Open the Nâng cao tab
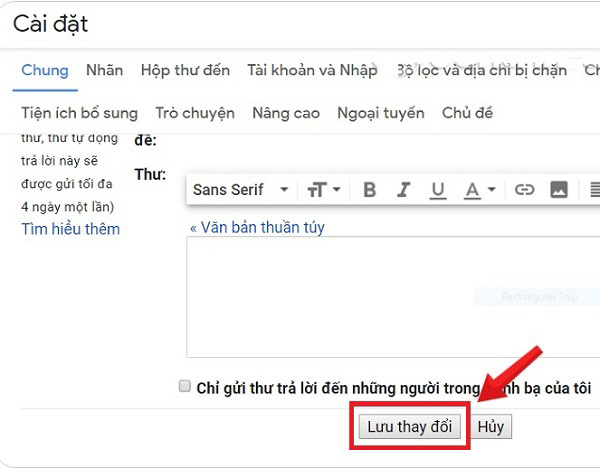The height and width of the screenshot is (468, 600). [286, 113]
